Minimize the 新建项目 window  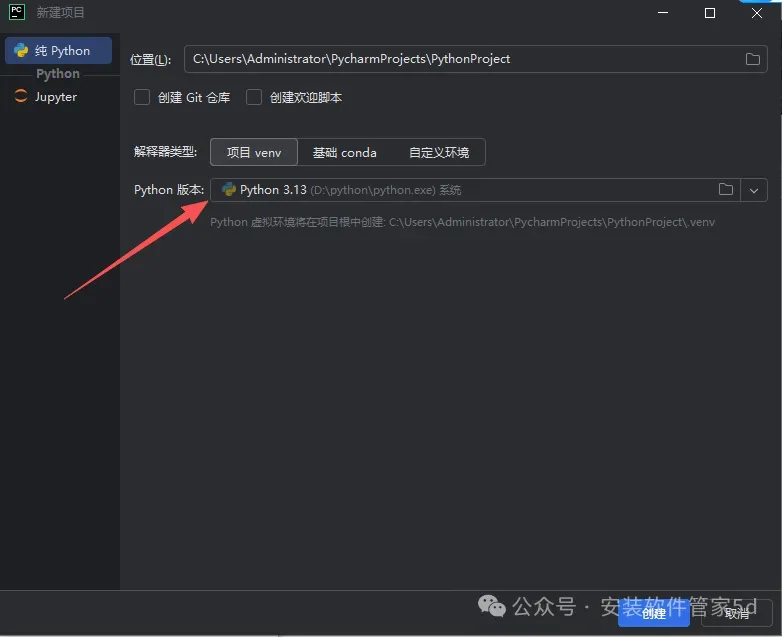pos(663,12)
